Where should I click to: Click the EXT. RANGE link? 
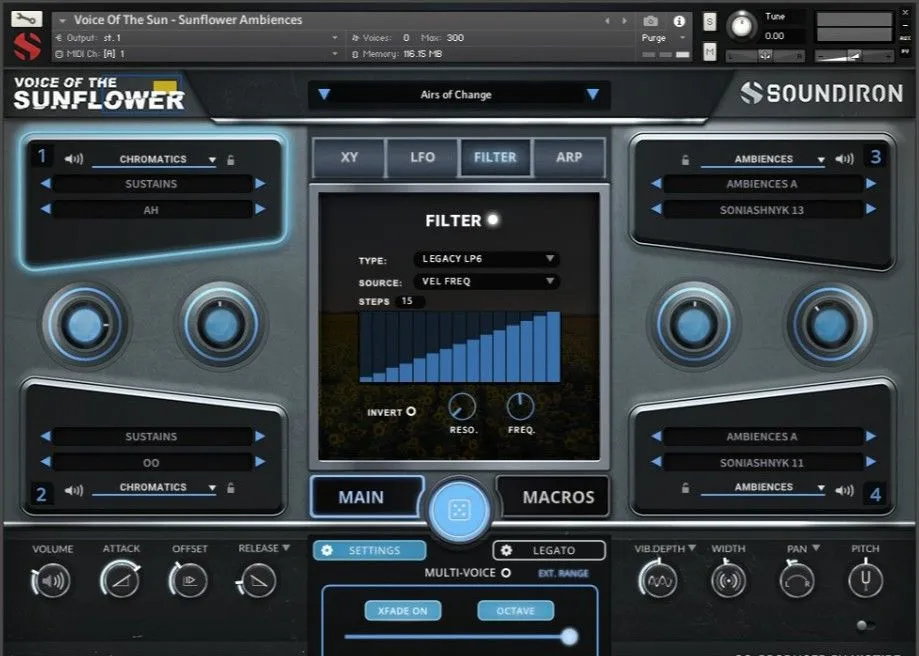(563, 573)
